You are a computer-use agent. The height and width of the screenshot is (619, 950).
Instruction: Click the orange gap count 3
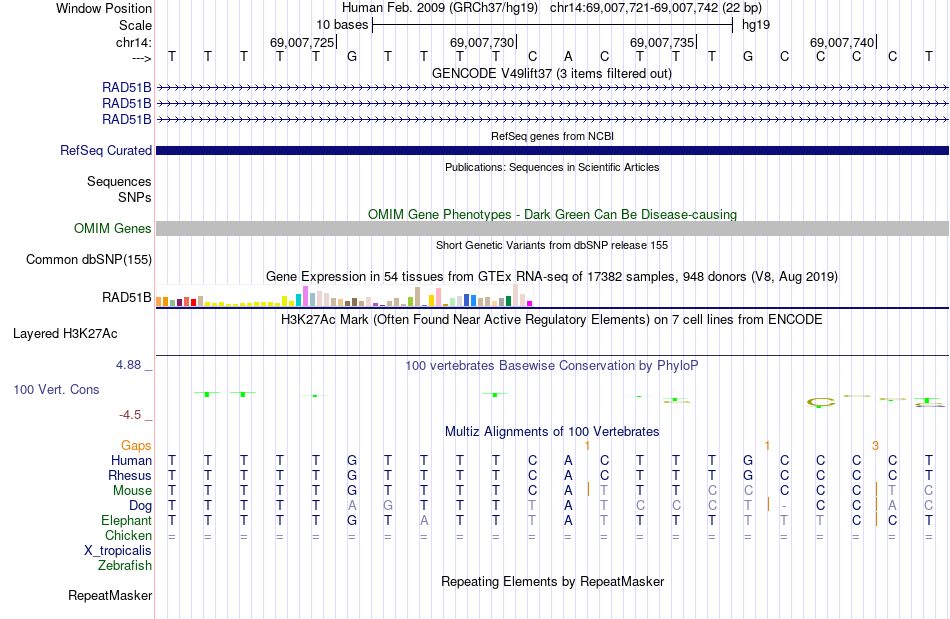pos(875,446)
